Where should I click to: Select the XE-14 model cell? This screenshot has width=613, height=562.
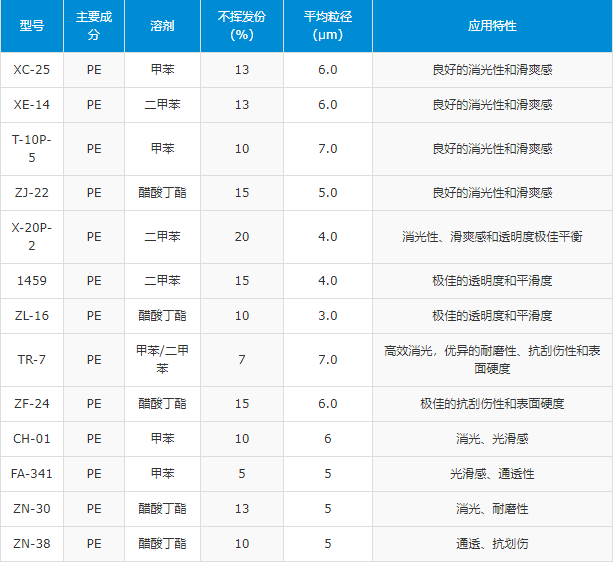[x=31, y=105]
